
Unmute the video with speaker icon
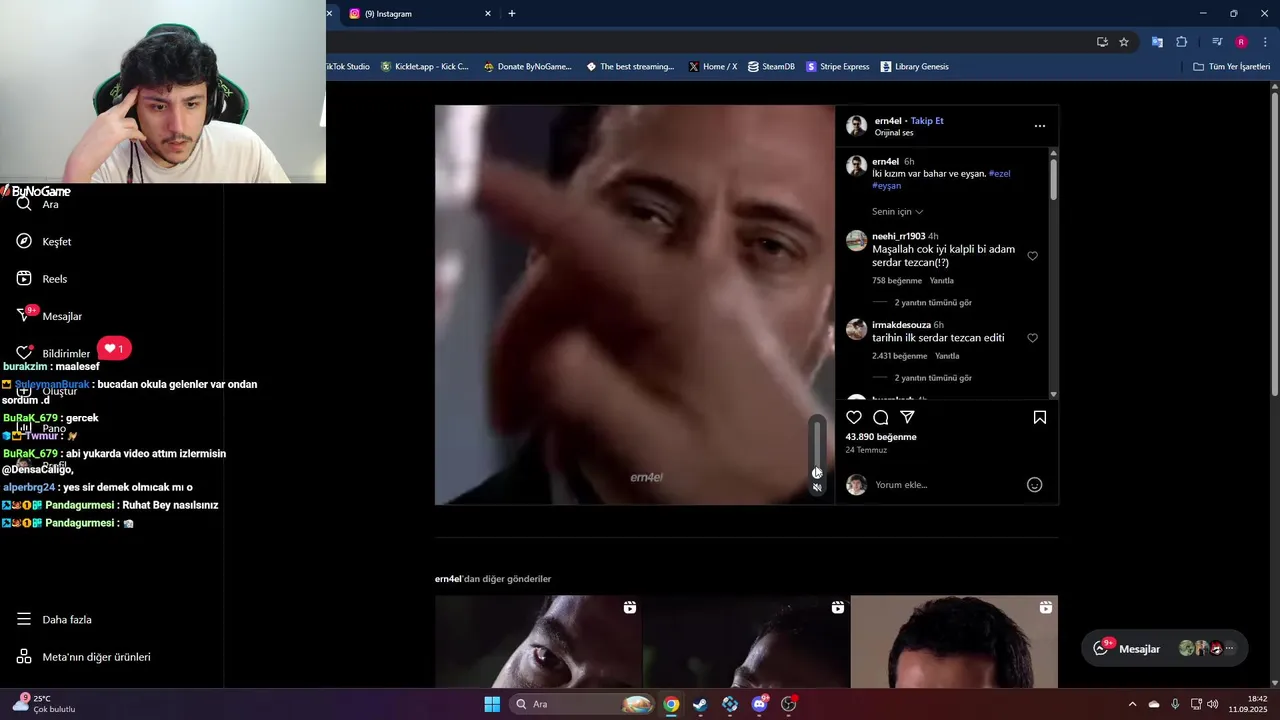(x=817, y=488)
